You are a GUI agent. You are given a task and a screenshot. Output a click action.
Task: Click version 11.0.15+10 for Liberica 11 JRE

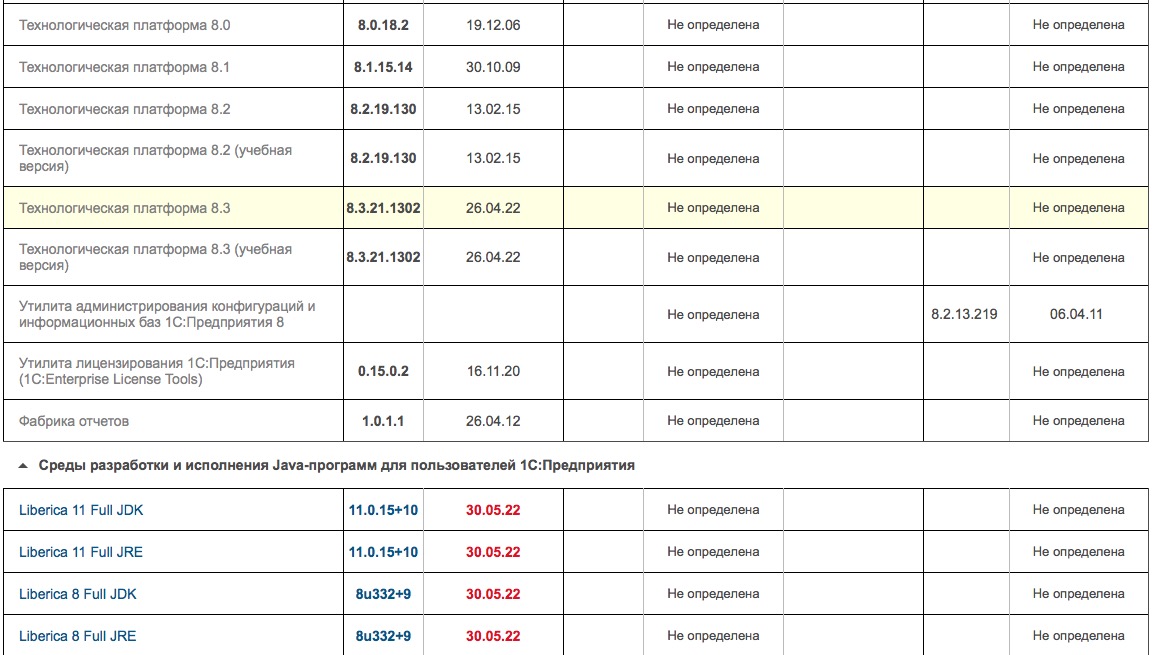tap(383, 552)
